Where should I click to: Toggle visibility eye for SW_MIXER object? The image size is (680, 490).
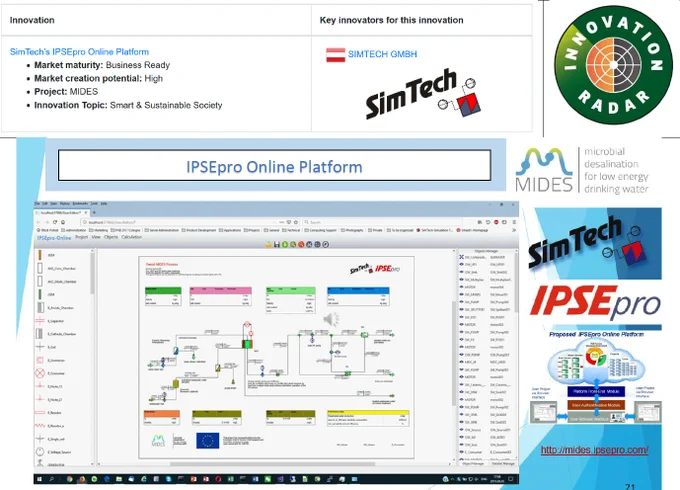[x=462, y=294]
